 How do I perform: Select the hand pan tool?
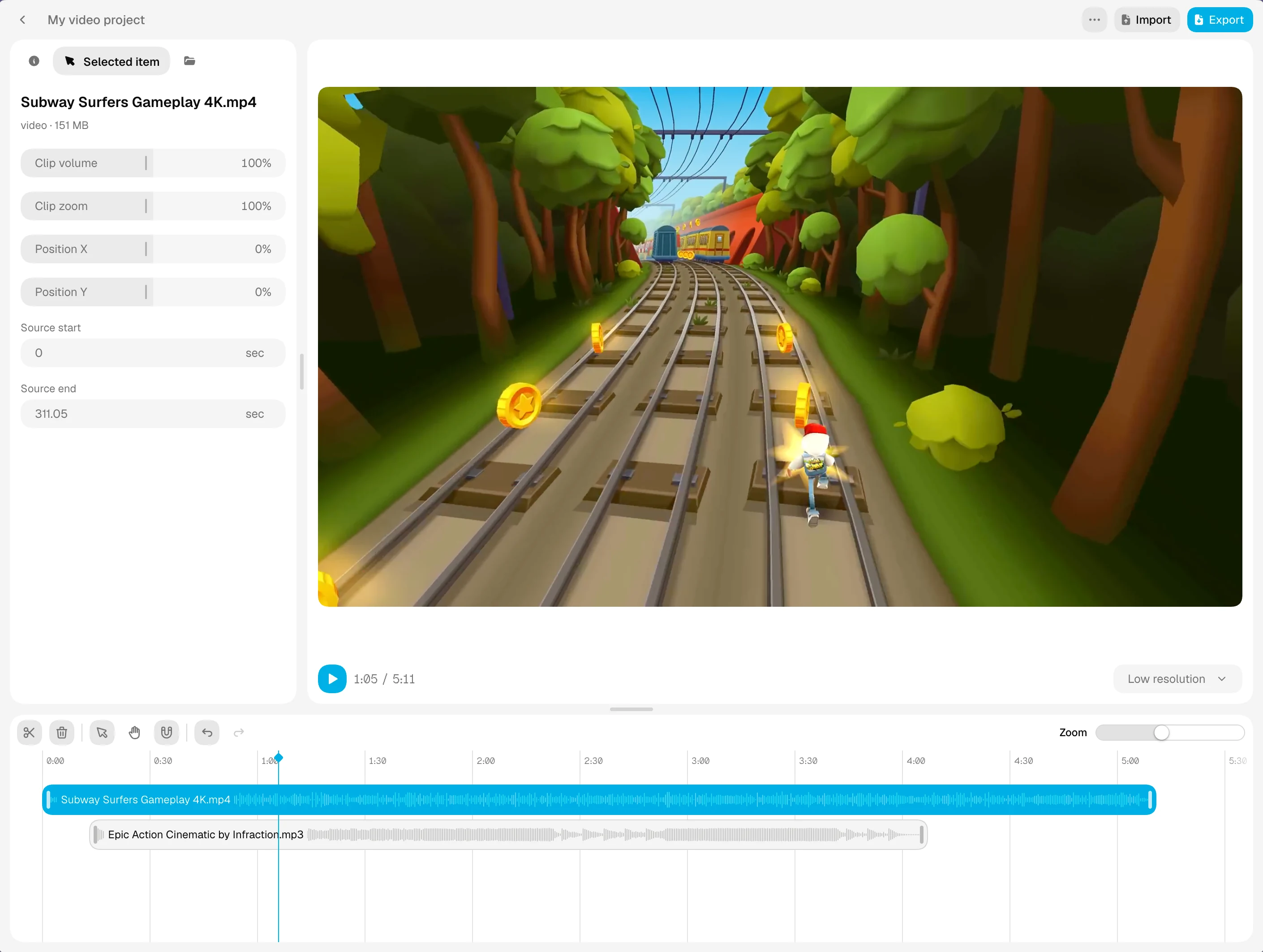134,733
